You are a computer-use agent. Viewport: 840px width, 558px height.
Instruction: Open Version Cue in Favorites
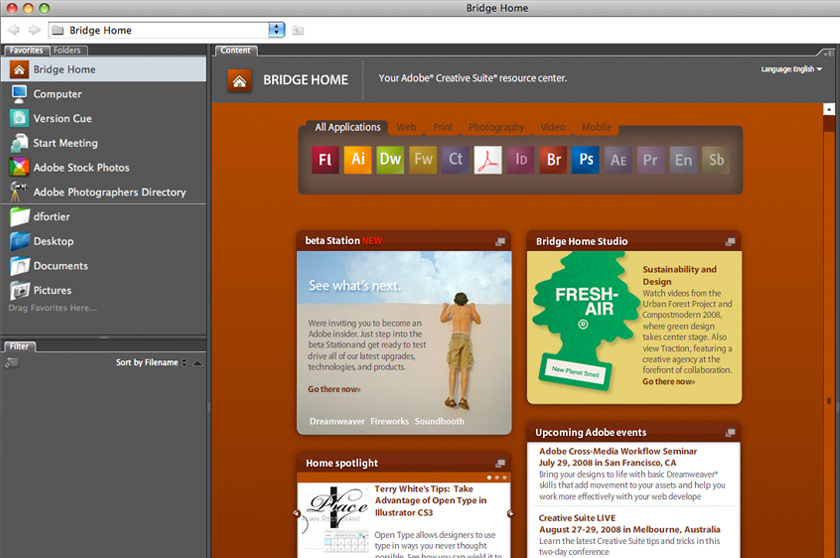[103, 119]
